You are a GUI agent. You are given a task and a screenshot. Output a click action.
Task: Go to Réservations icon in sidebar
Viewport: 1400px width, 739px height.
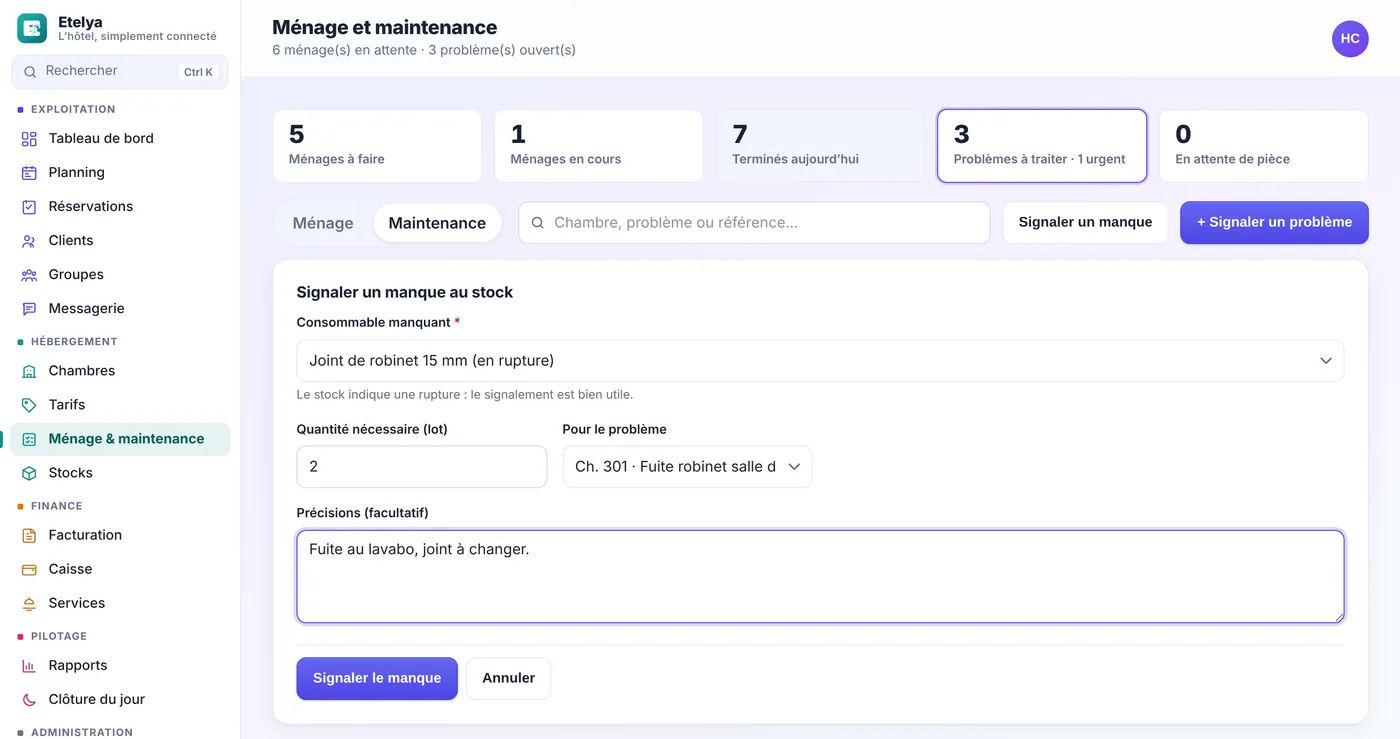29,207
